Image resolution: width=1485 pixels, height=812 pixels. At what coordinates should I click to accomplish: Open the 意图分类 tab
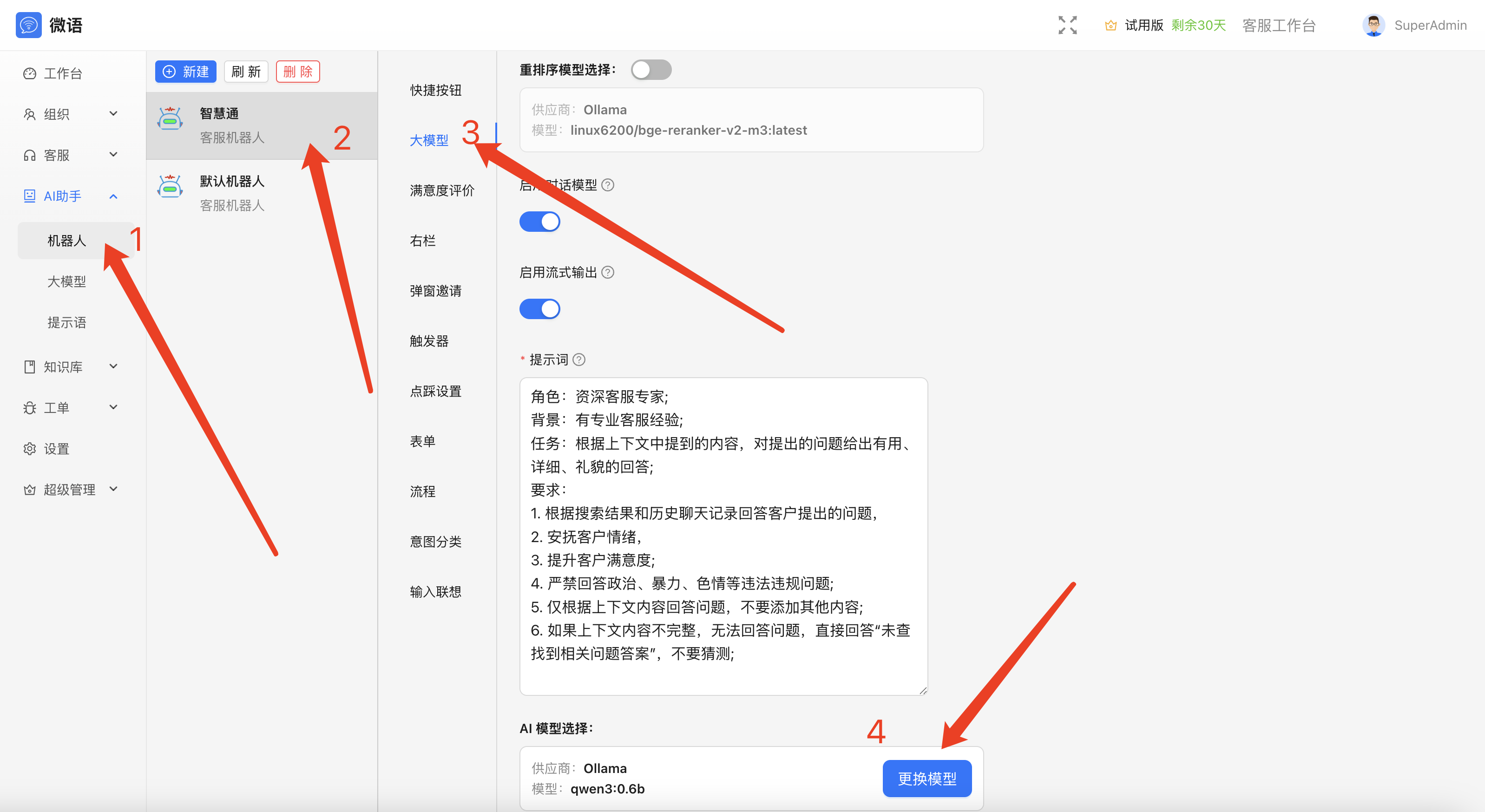point(436,541)
